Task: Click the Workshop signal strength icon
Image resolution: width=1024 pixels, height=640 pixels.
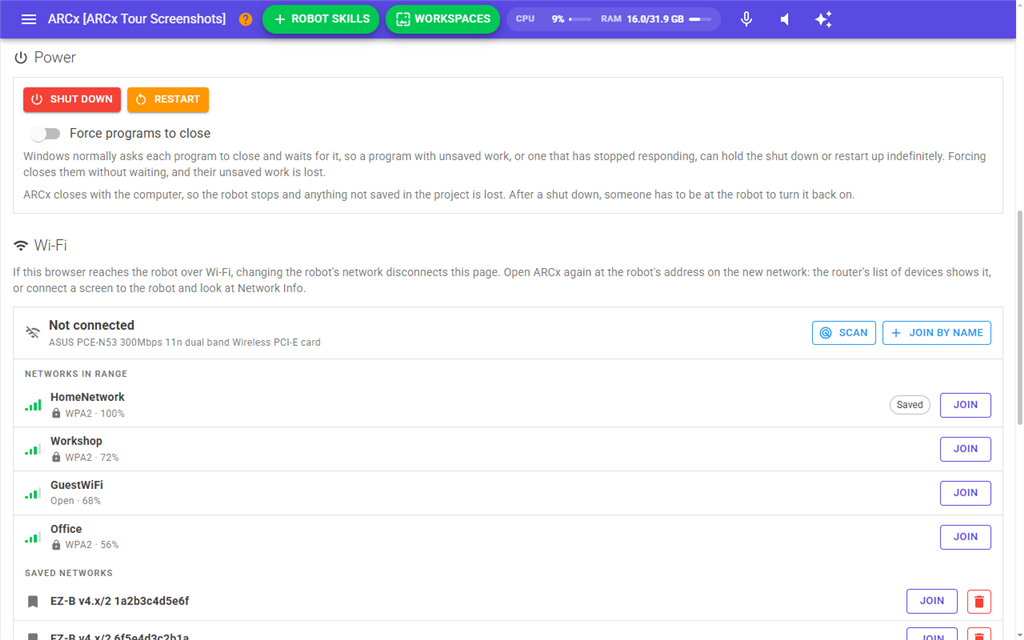Action: 33,449
